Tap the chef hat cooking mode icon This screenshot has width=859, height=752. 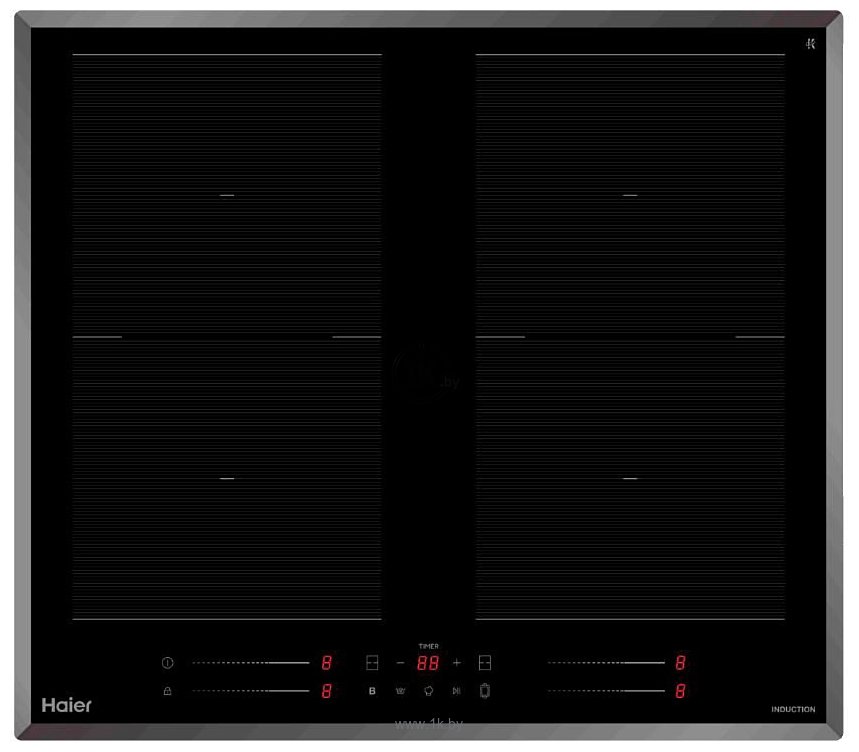429,691
